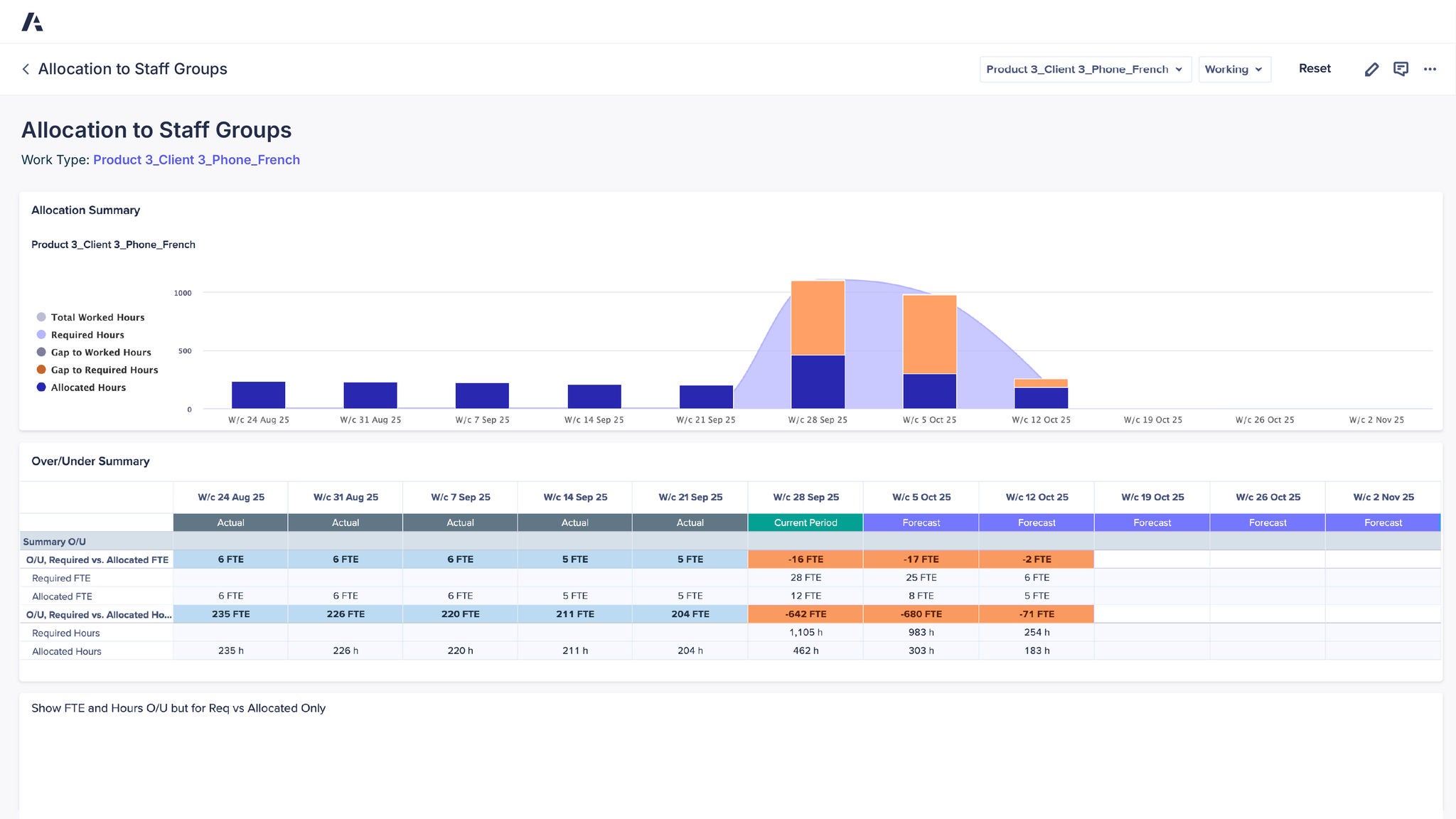Click the blue allocated bar for W/c 24 Aug 25
Viewport: 1456px width, 819px height.
pyautogui.click(x=258, y=395)
